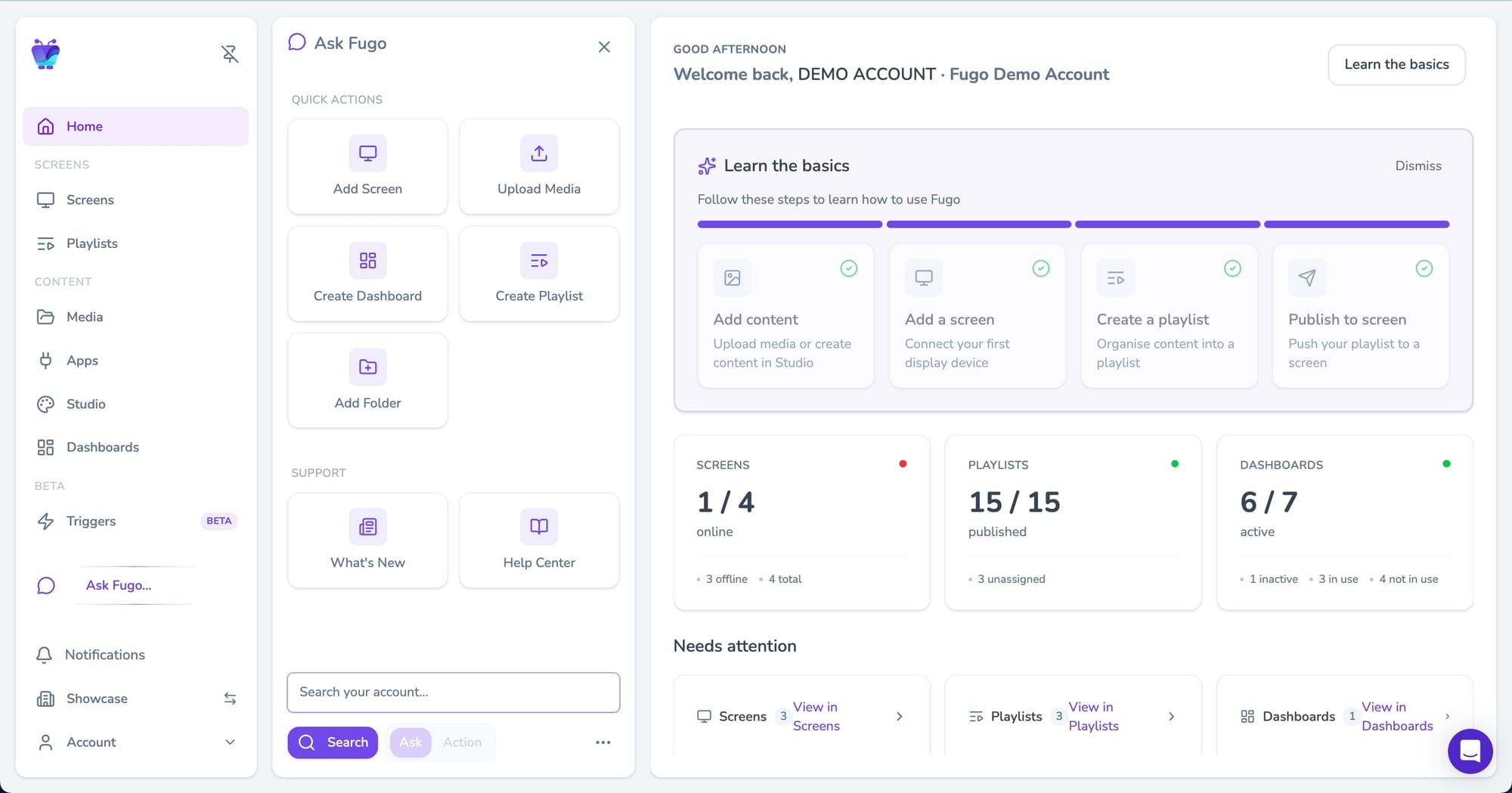
Task: Click the Search your account field
Action: pos(453,692)
